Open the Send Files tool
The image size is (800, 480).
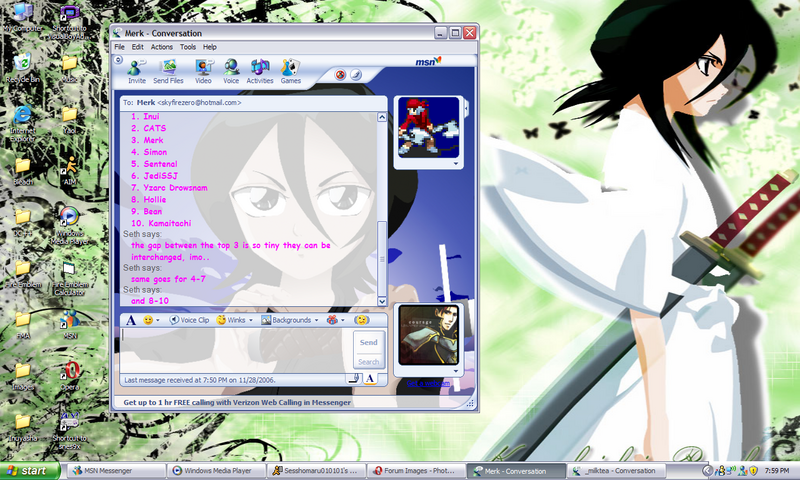(x=168, y=71)
